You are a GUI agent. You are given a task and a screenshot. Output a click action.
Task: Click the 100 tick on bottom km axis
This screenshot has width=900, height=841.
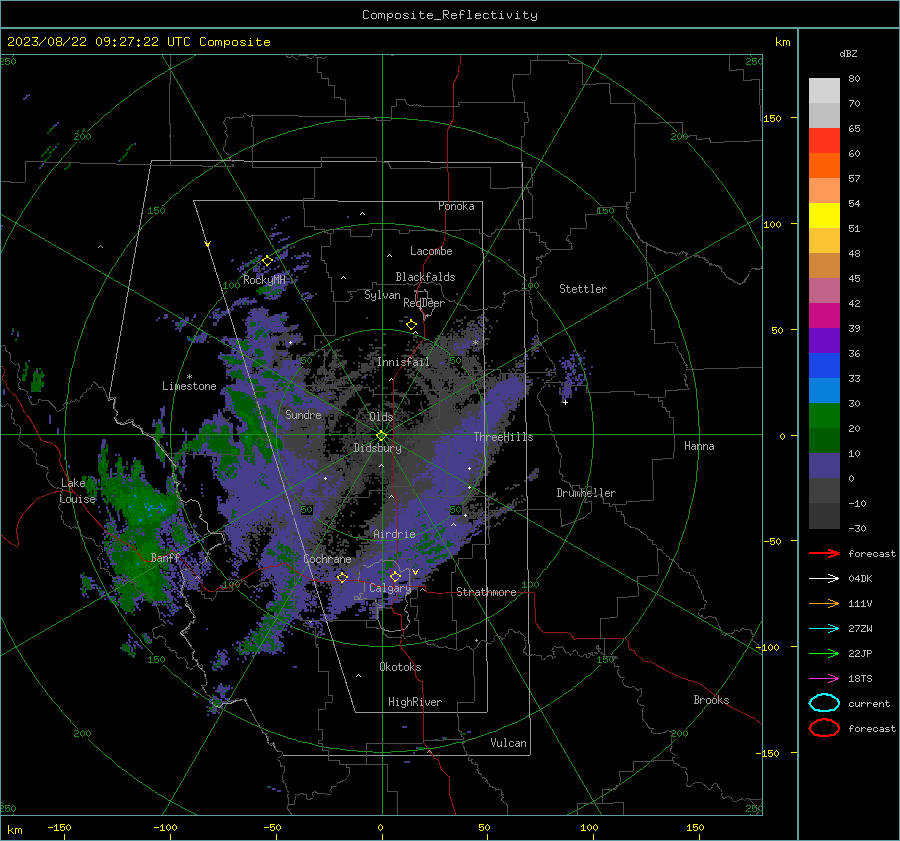click(588, 827)
